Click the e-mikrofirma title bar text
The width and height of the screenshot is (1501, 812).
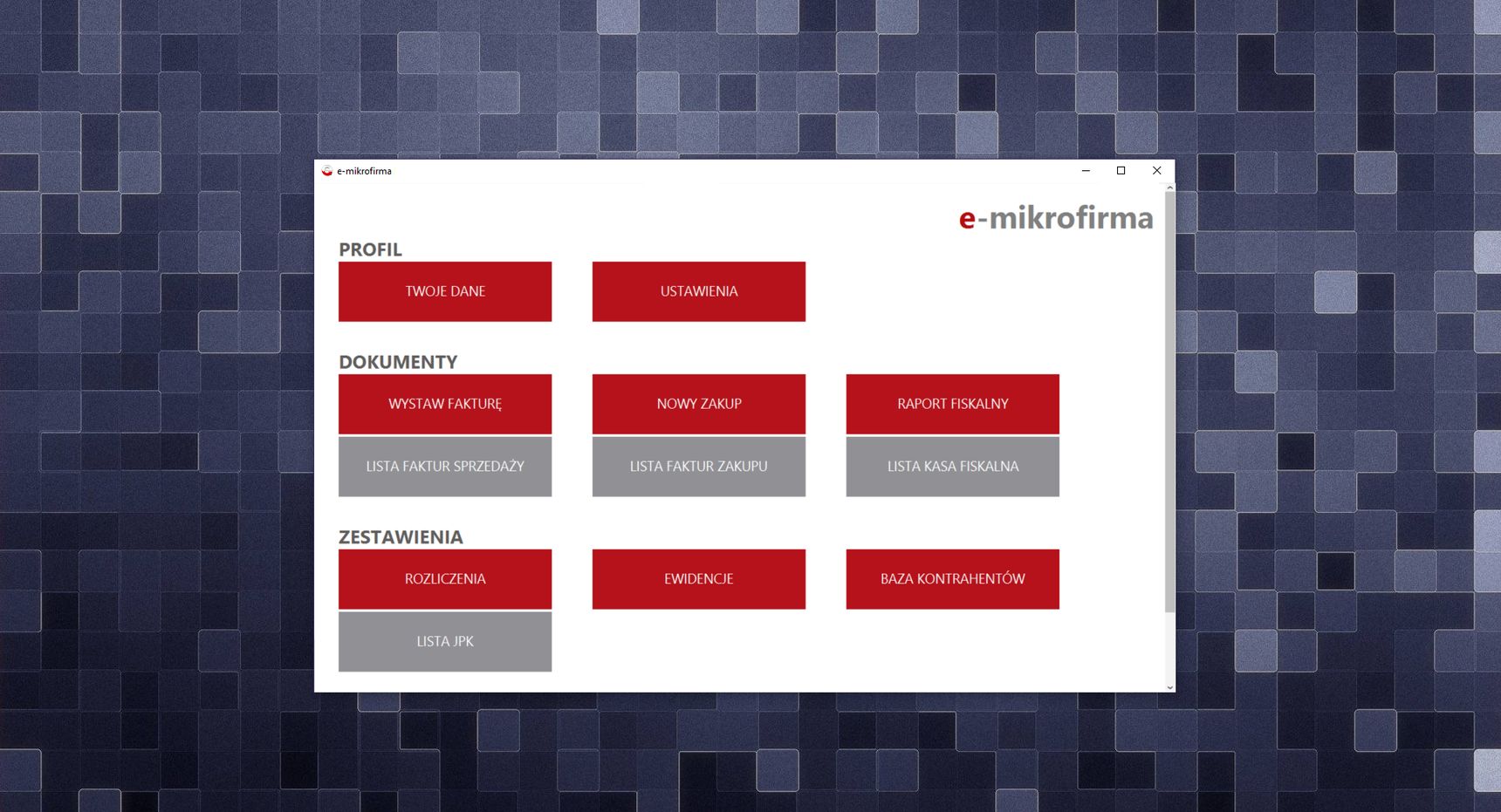click(x=365, y=171)
